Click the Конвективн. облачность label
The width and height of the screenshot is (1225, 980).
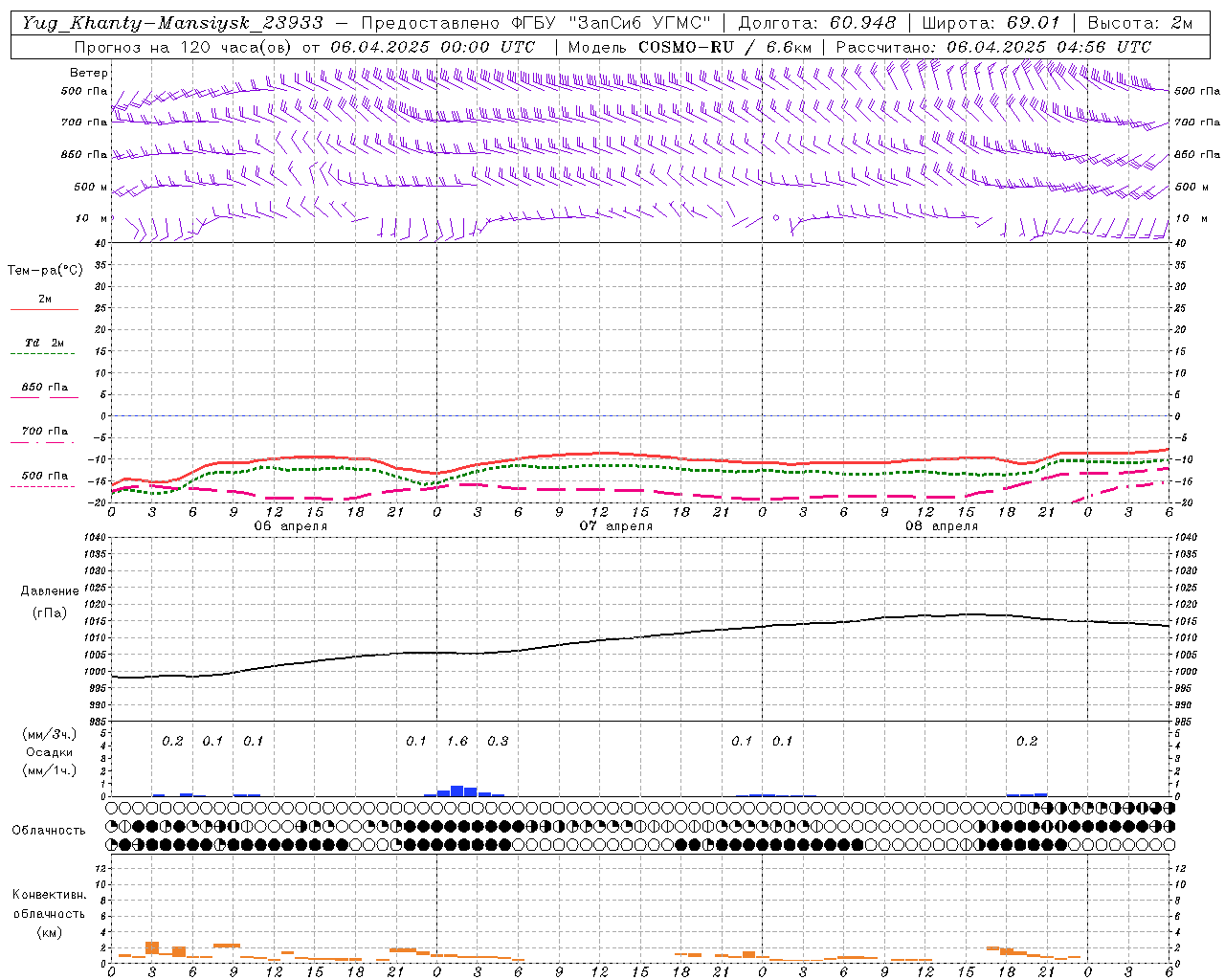tap(49, 904)
